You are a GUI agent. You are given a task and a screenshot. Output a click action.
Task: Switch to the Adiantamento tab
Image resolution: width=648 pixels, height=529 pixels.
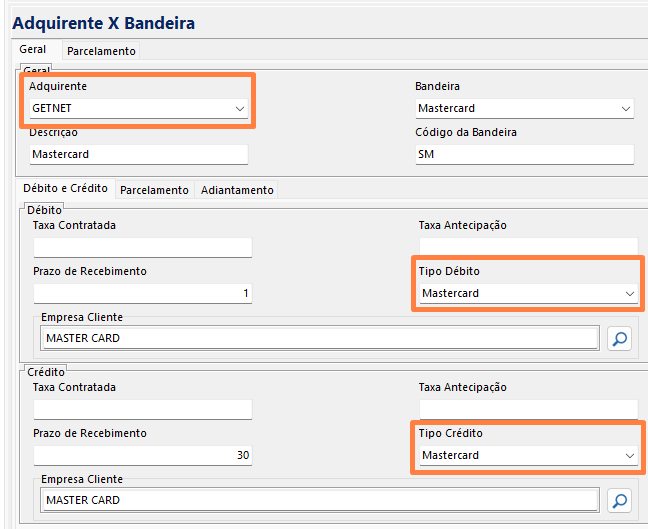click(x=236, y=190)
